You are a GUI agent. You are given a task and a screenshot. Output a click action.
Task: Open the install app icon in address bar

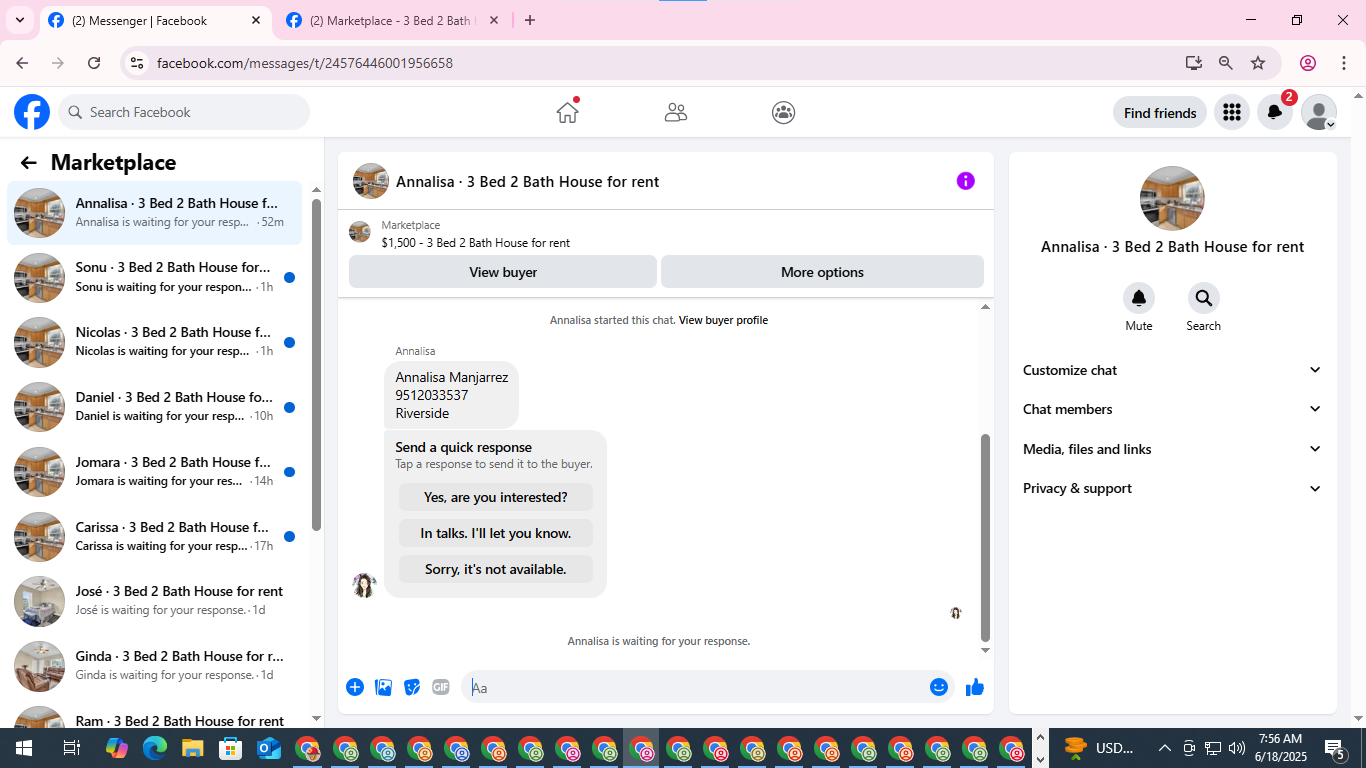[1194, 63]
